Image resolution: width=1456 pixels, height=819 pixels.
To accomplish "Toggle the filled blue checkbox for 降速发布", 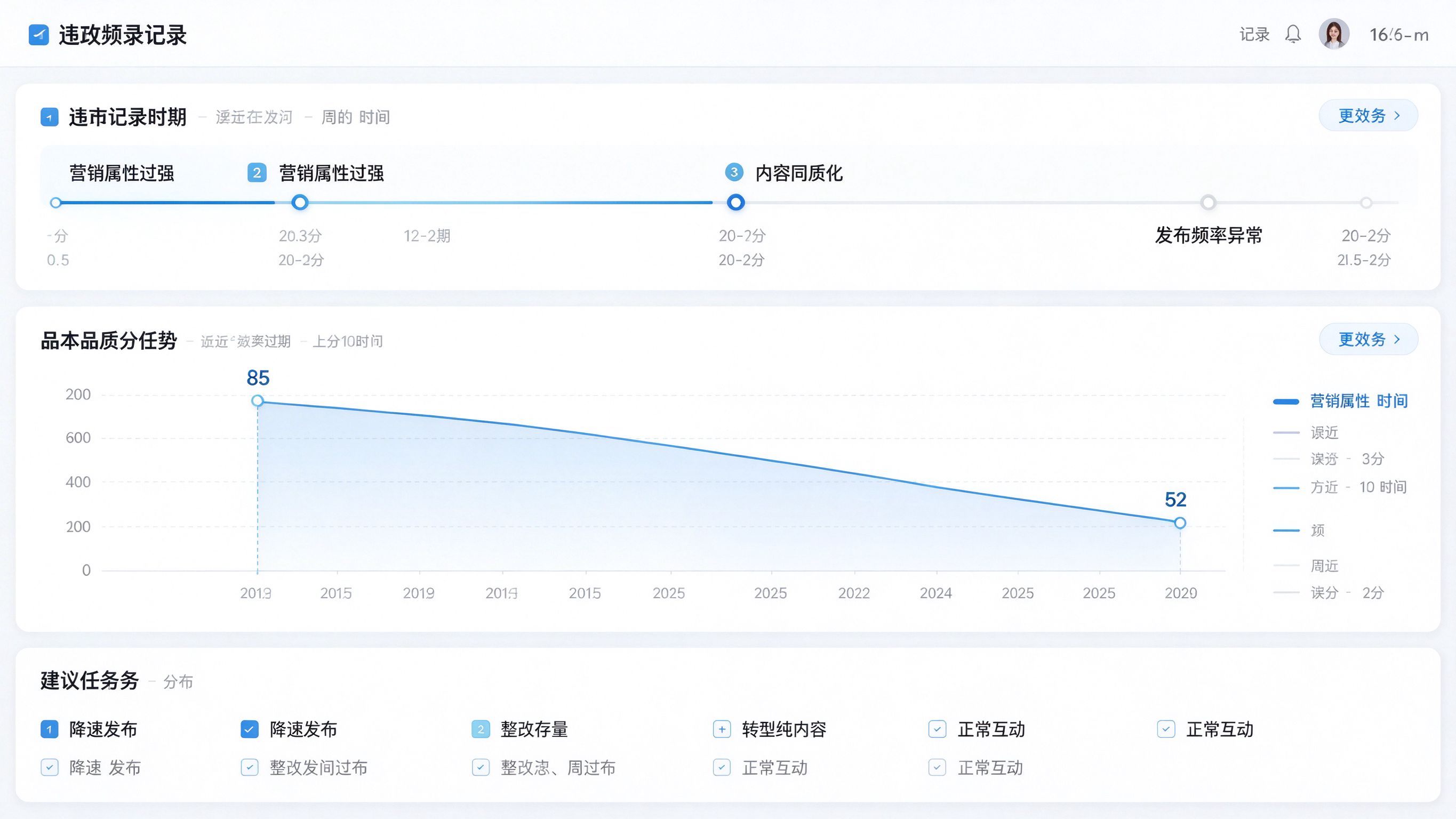I will (x=249, y=729).
